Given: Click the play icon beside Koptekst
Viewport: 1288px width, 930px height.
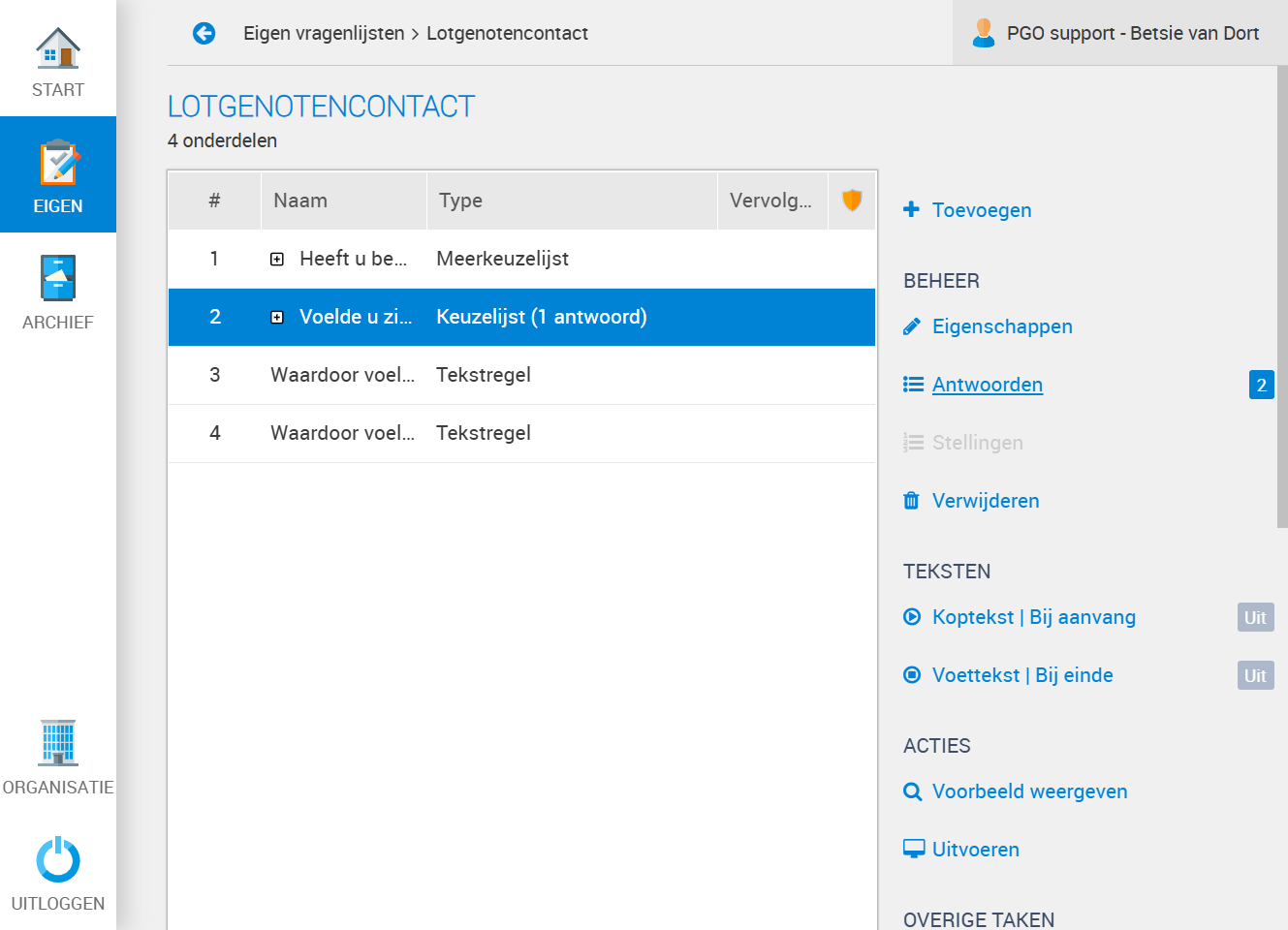Looking at the screenshot, I should (912, 617).
